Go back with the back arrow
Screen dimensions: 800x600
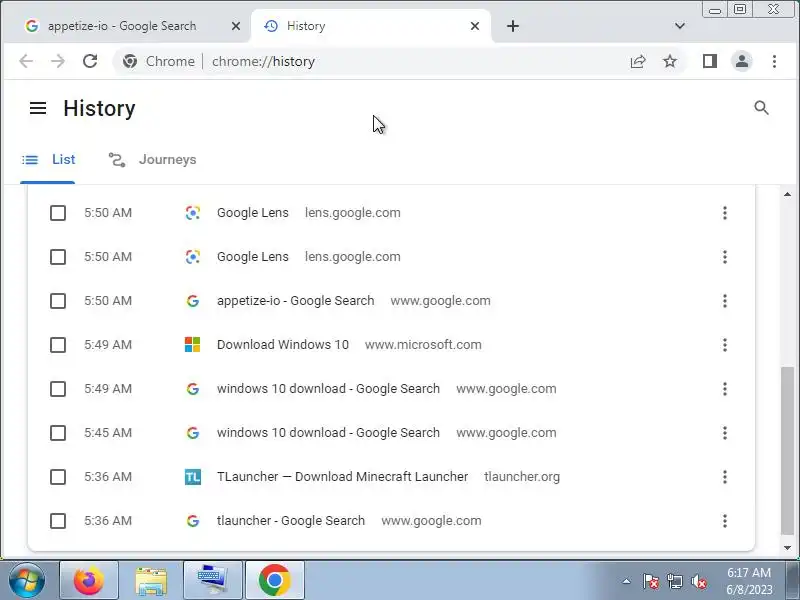coord(26,61)
